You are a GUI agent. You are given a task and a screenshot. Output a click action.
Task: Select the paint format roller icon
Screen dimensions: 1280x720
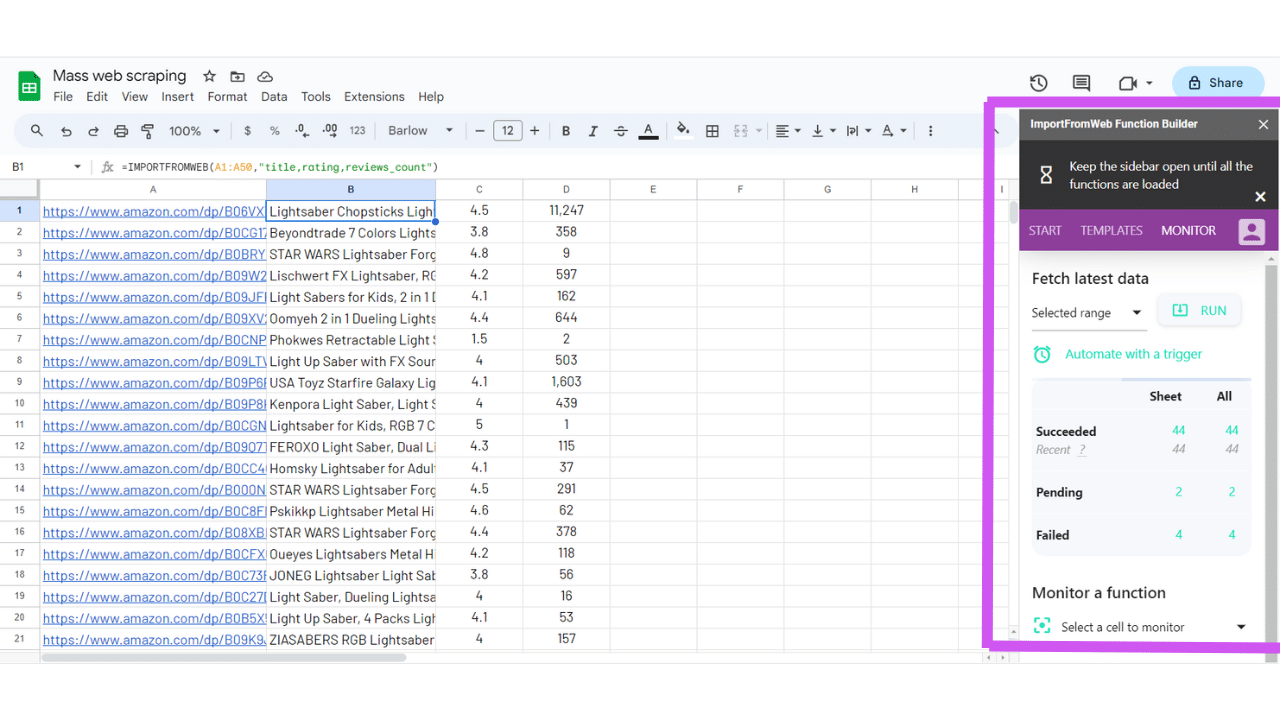148,131
